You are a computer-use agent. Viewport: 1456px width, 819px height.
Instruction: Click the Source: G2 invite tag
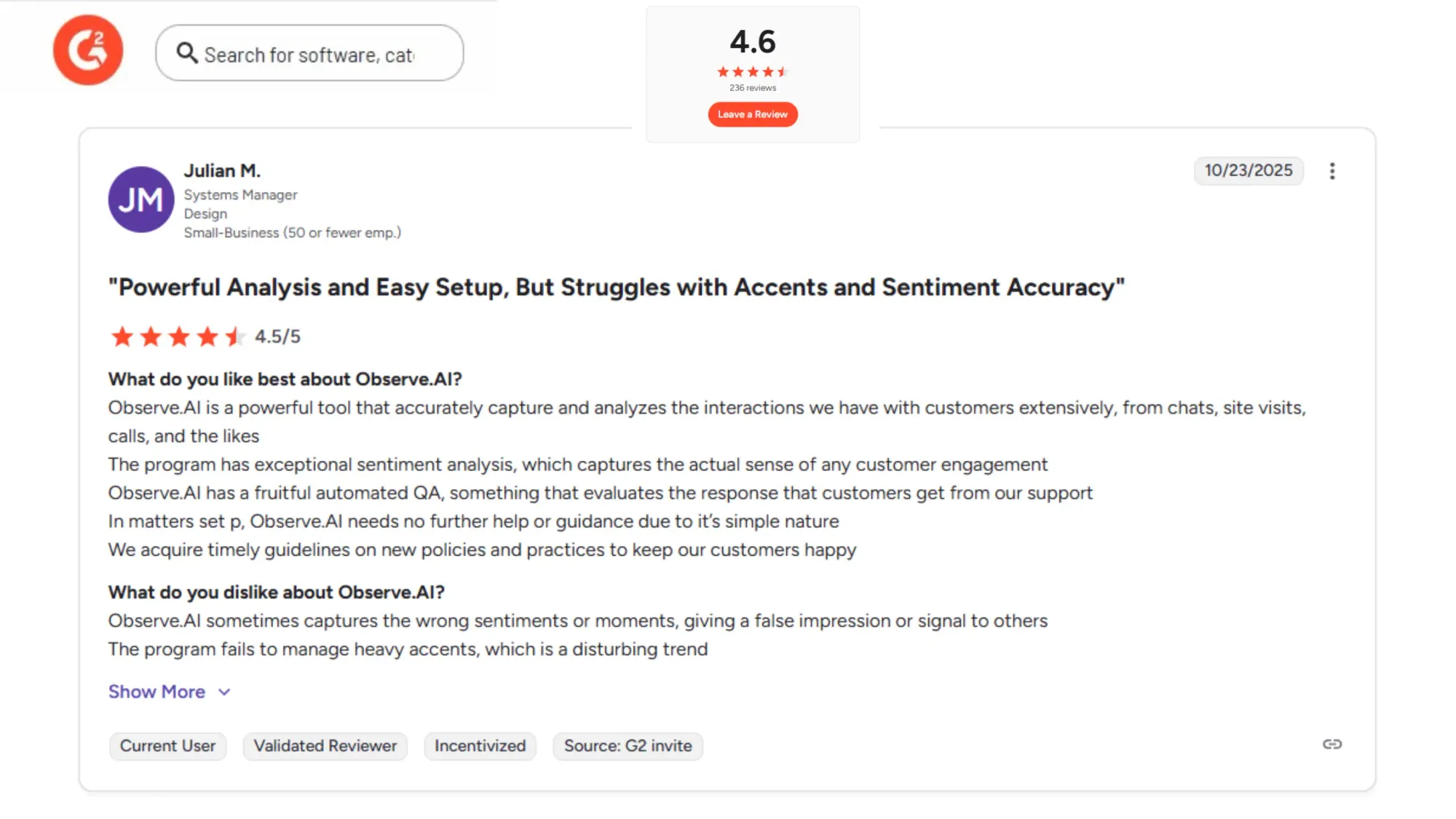[627, 745]
